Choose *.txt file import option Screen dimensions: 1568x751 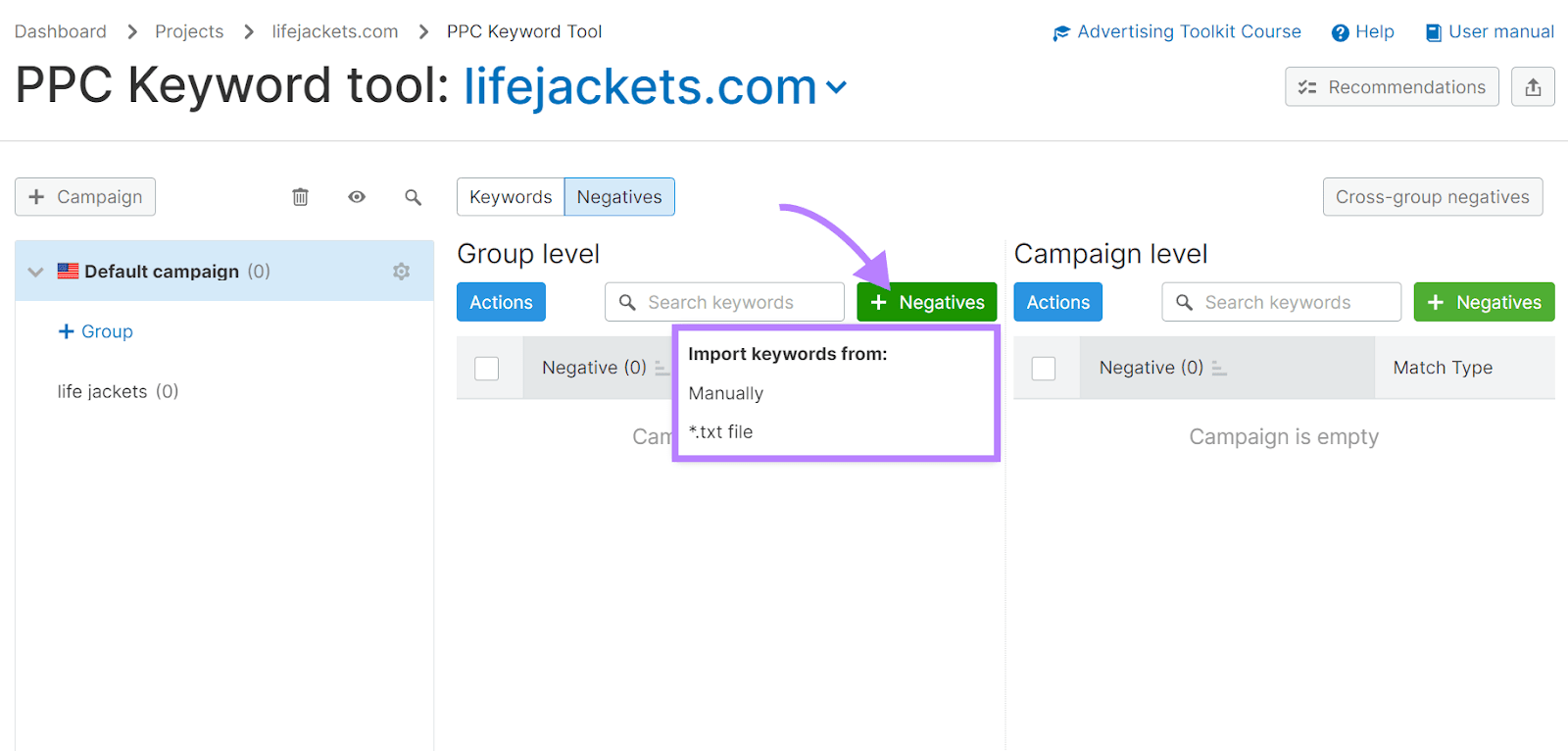click(x=720, y=431)
